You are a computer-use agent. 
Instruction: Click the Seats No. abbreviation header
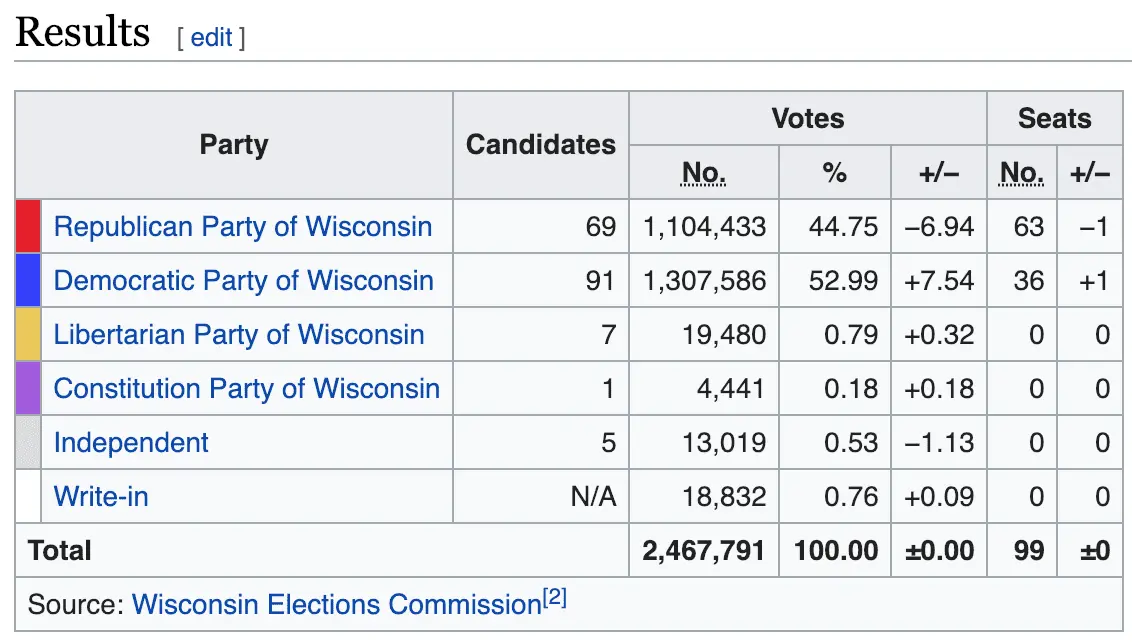pos(1022,173)
